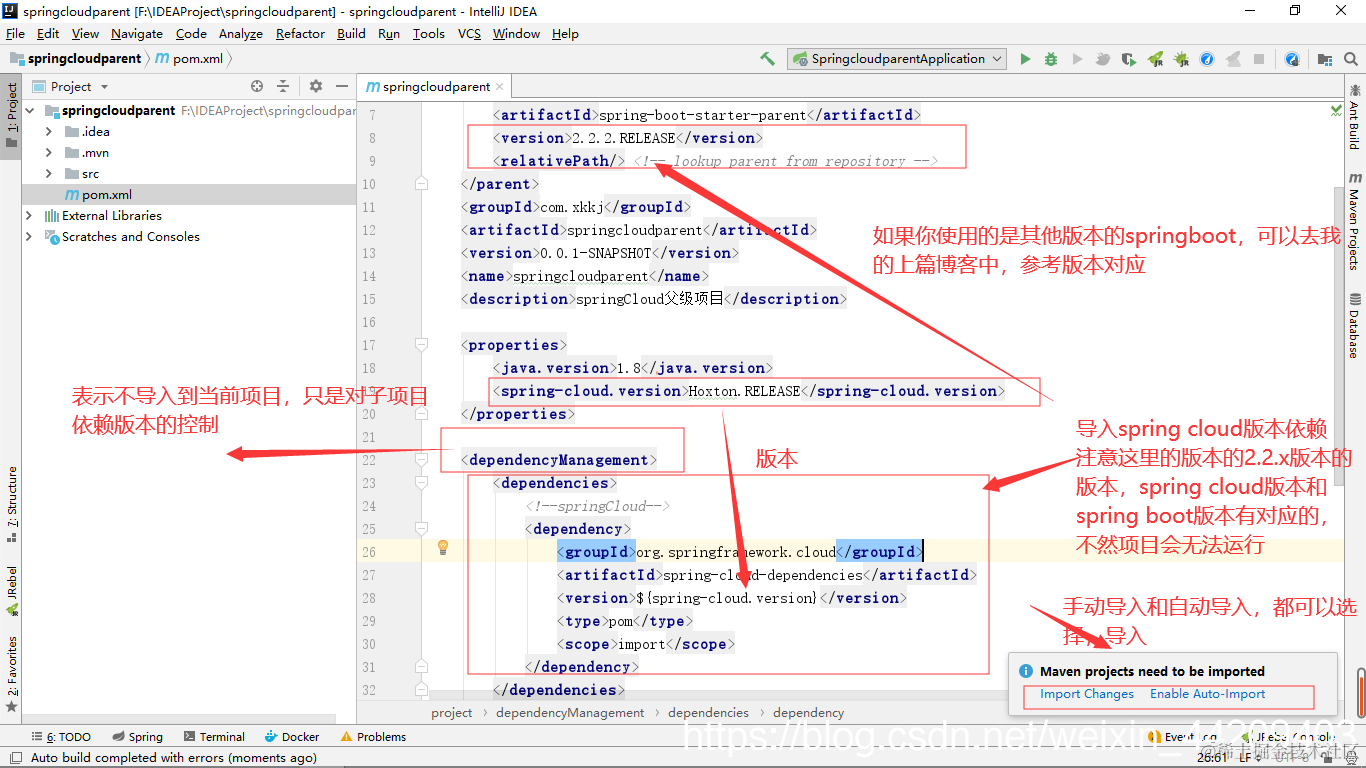Click the Build Project hammer icon
Screen dimensions: 1366x768
click(767, 59)
